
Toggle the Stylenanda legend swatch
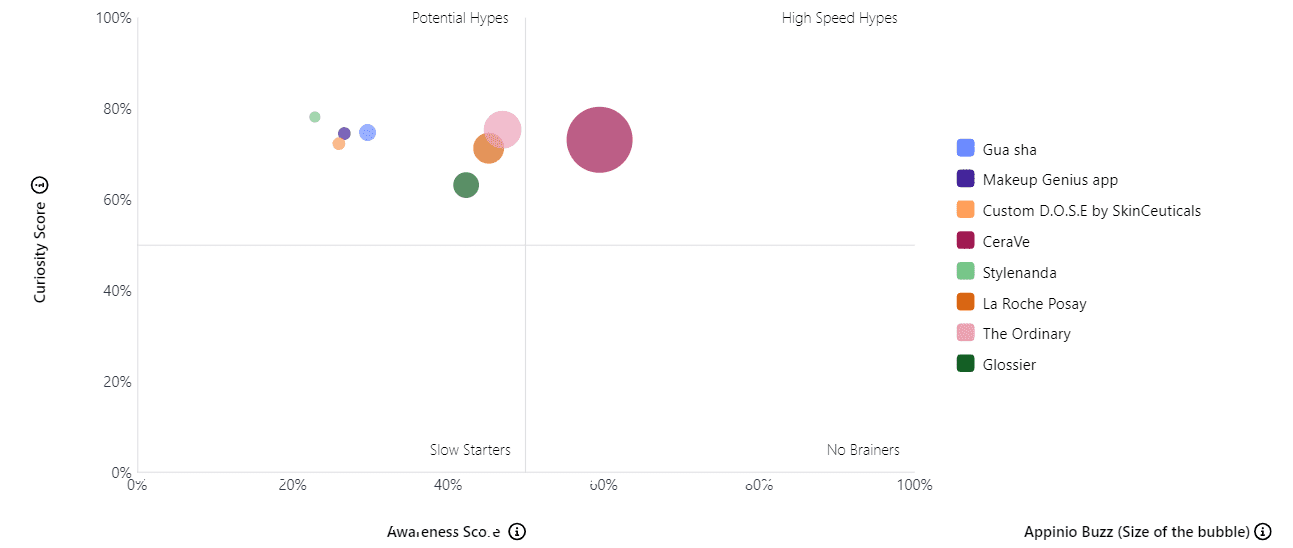coord(966,272)
